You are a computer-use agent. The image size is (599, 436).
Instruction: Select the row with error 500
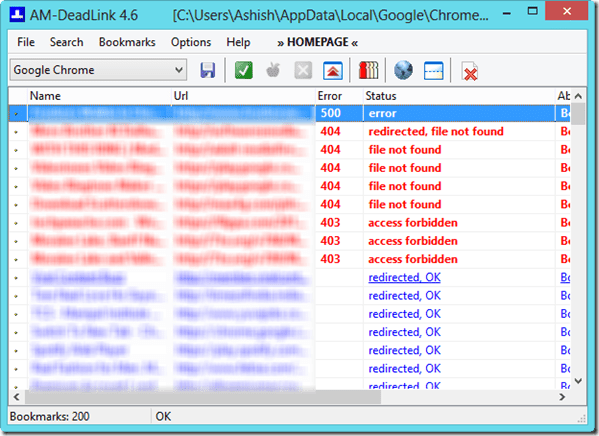[289, 113]
